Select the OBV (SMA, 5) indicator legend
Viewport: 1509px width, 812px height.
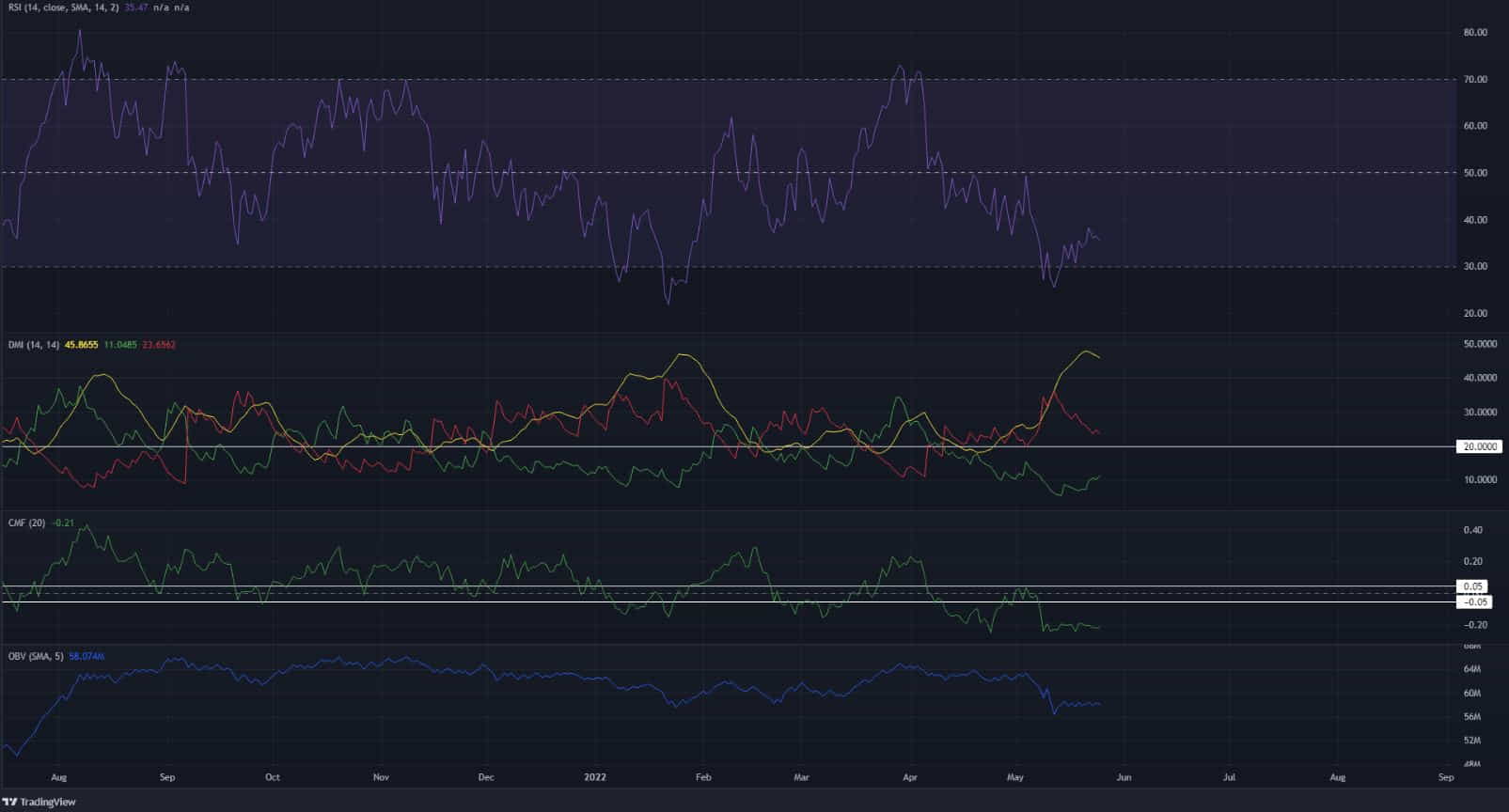point(36,656)
